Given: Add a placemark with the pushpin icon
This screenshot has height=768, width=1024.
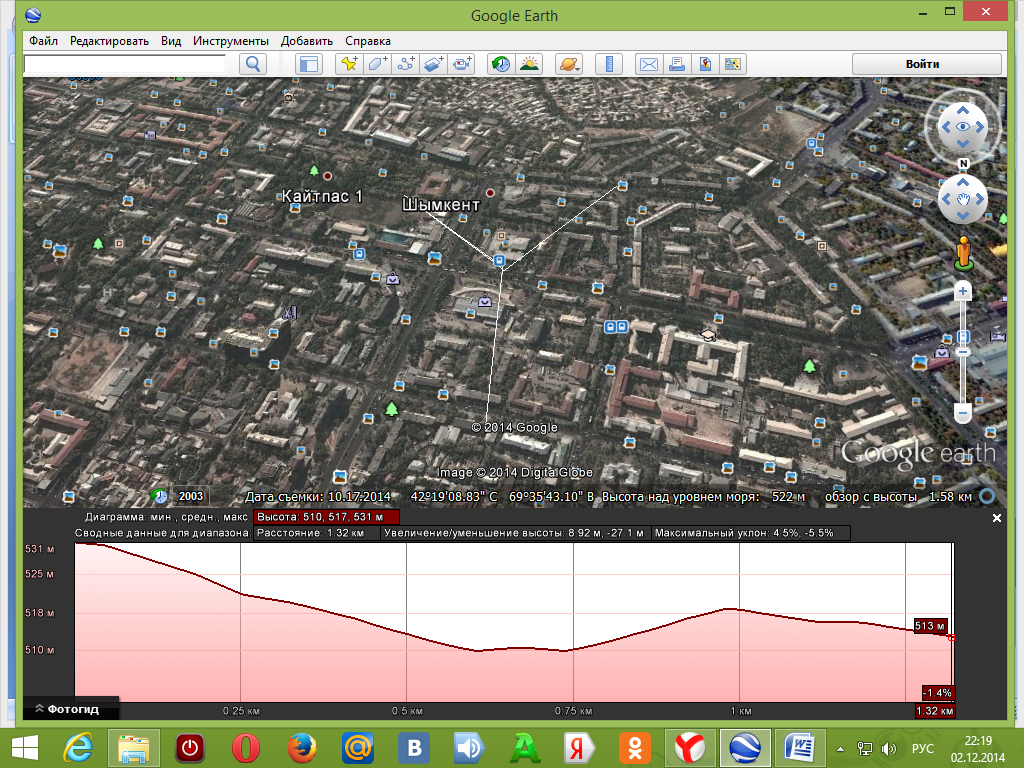Looking at the screenshot, I should pos(349,64).
